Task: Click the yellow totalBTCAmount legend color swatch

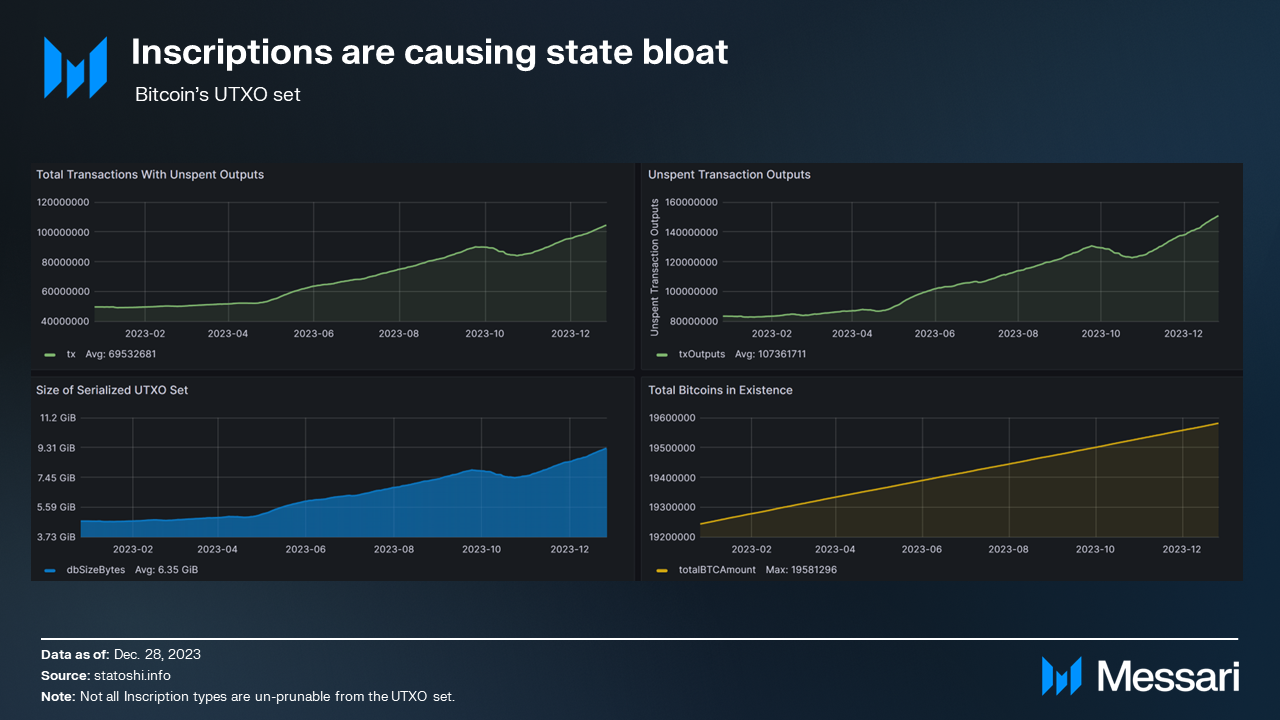Action: (x=662, y=570)
